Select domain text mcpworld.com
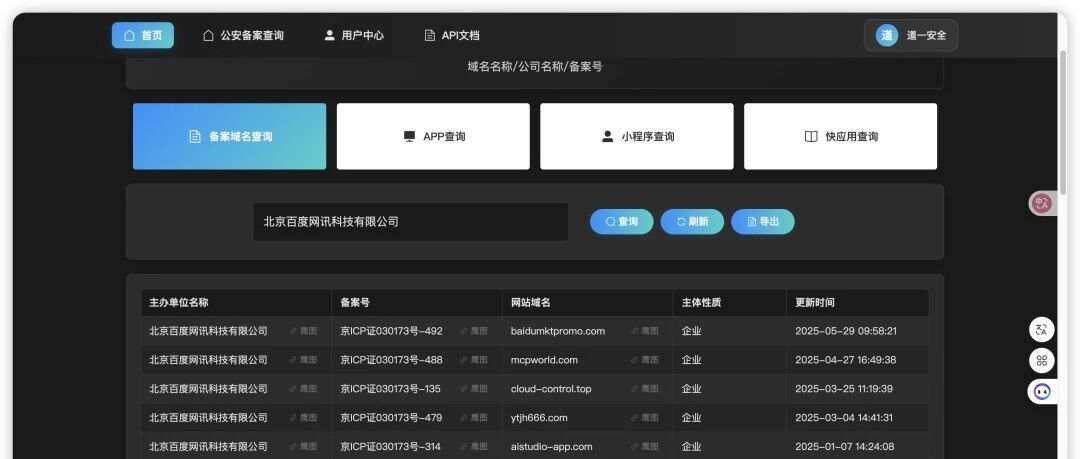Viewport: 1080px width, 459px height. (x=544, y=360)
